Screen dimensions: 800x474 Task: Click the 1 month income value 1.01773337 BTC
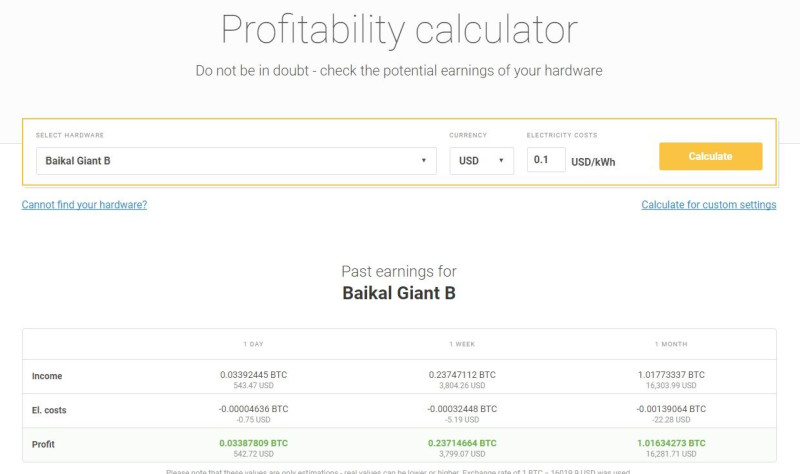coord(670,375)
